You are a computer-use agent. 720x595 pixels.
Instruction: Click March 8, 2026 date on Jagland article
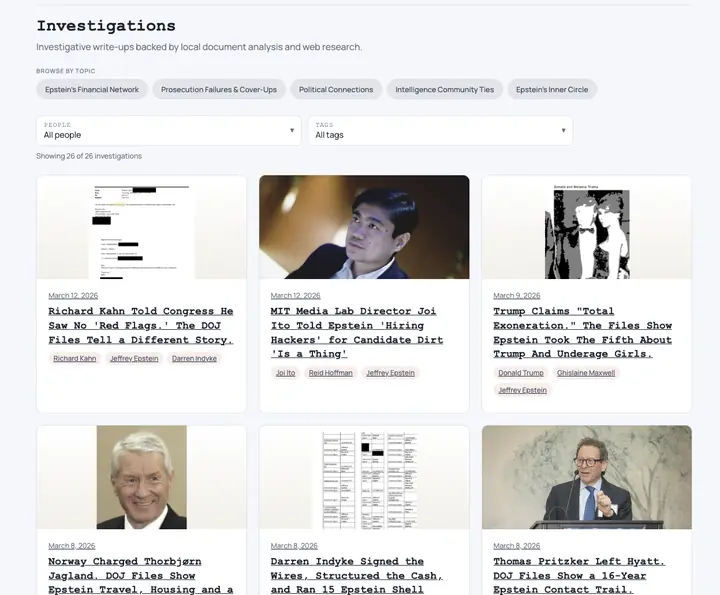tap(72, 546)
